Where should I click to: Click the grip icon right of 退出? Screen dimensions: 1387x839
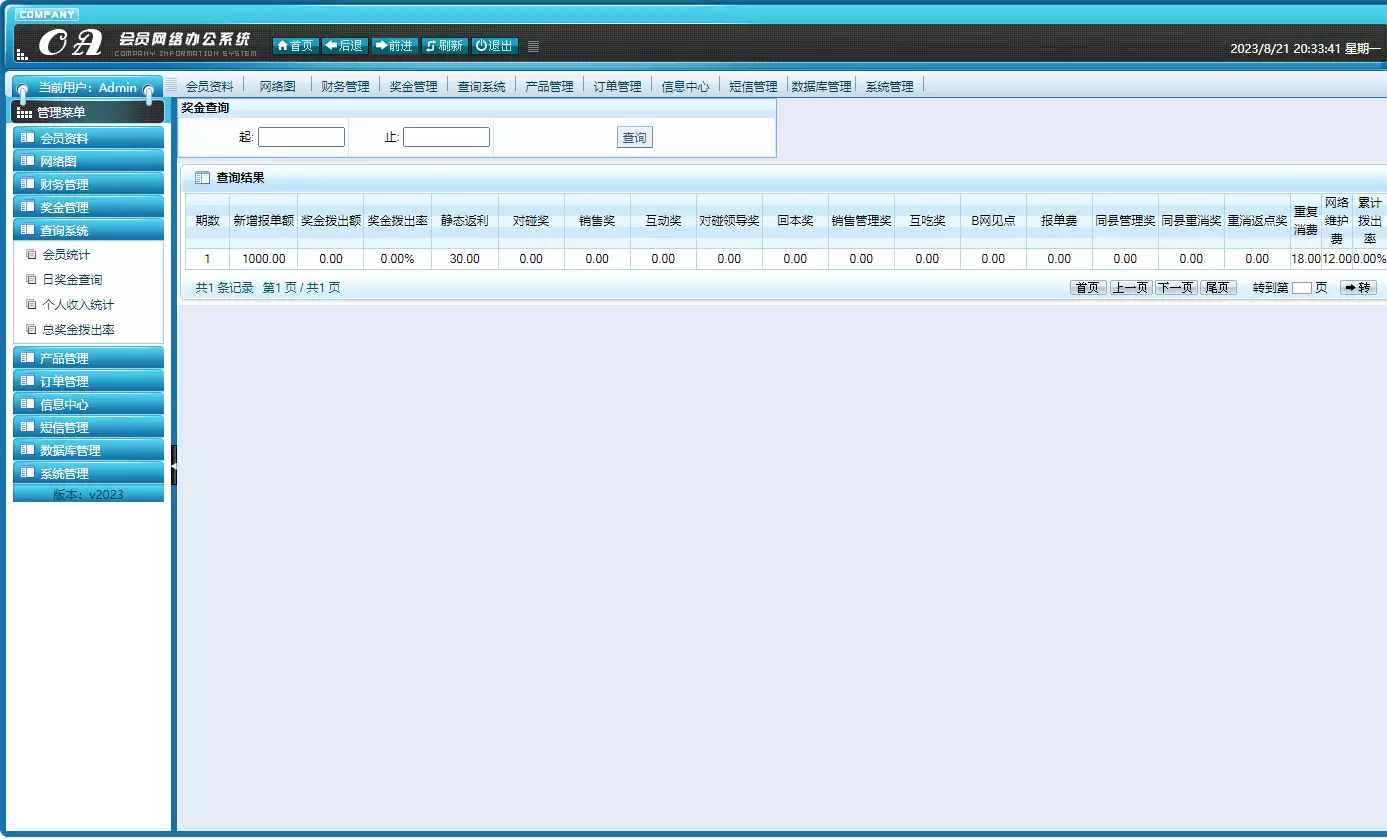pos(534,46)
